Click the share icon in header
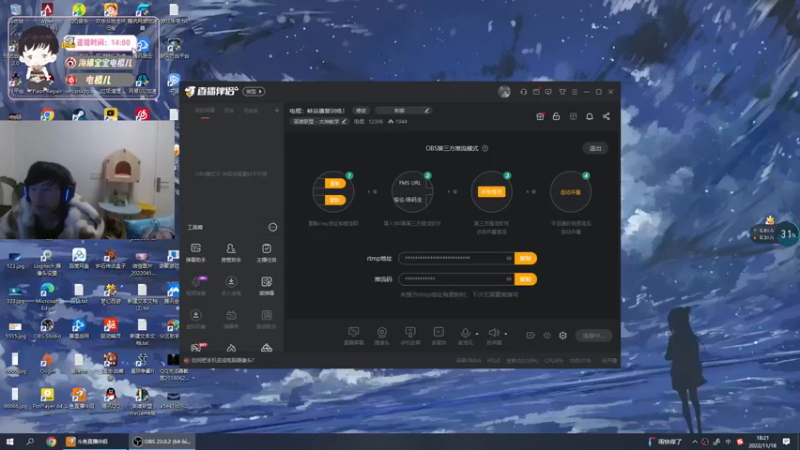The width and height of the screenshot is (800, 450). pos(606,116)
